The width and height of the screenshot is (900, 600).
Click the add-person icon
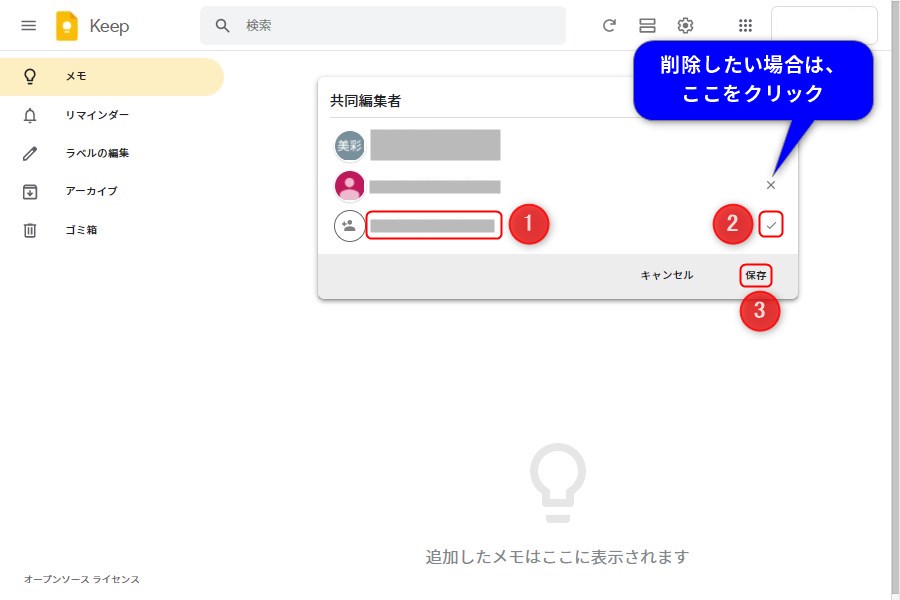pyautogui.click(x=349, y=226)
